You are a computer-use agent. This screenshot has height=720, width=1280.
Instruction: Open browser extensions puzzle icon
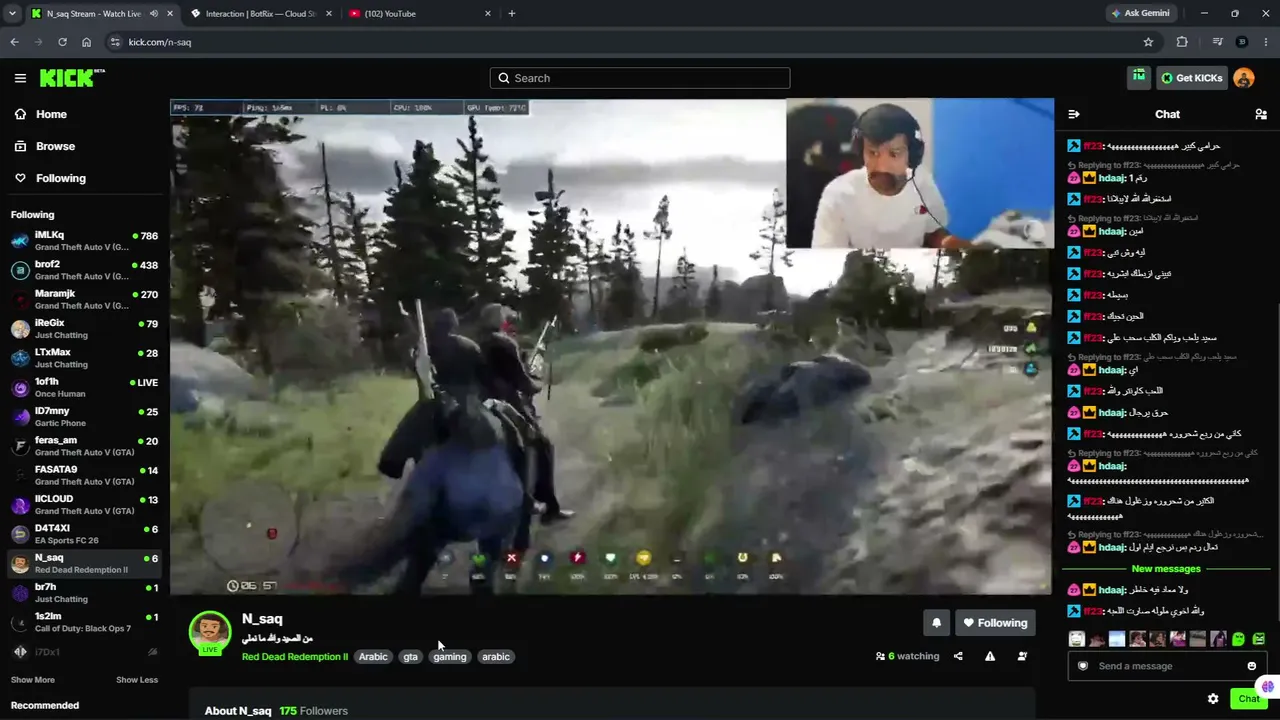1182,42
